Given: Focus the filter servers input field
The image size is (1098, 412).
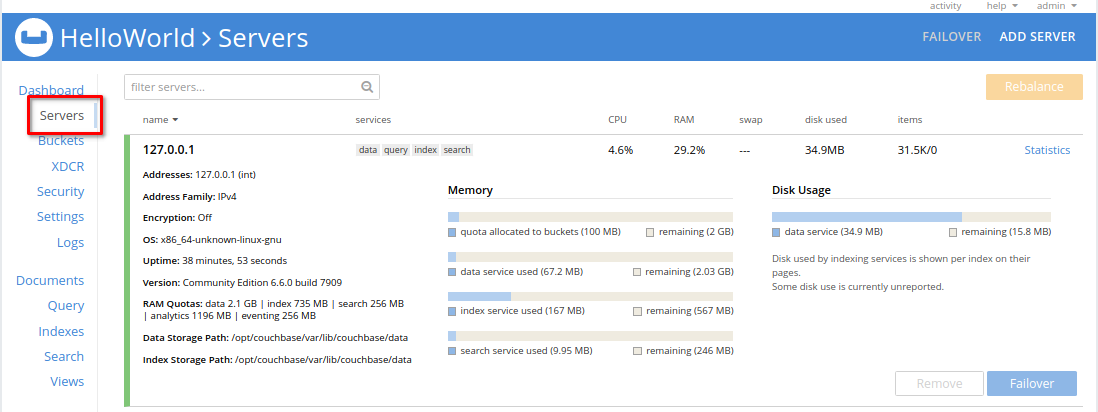Looking at the screenshot, I should tap(251, 88).
